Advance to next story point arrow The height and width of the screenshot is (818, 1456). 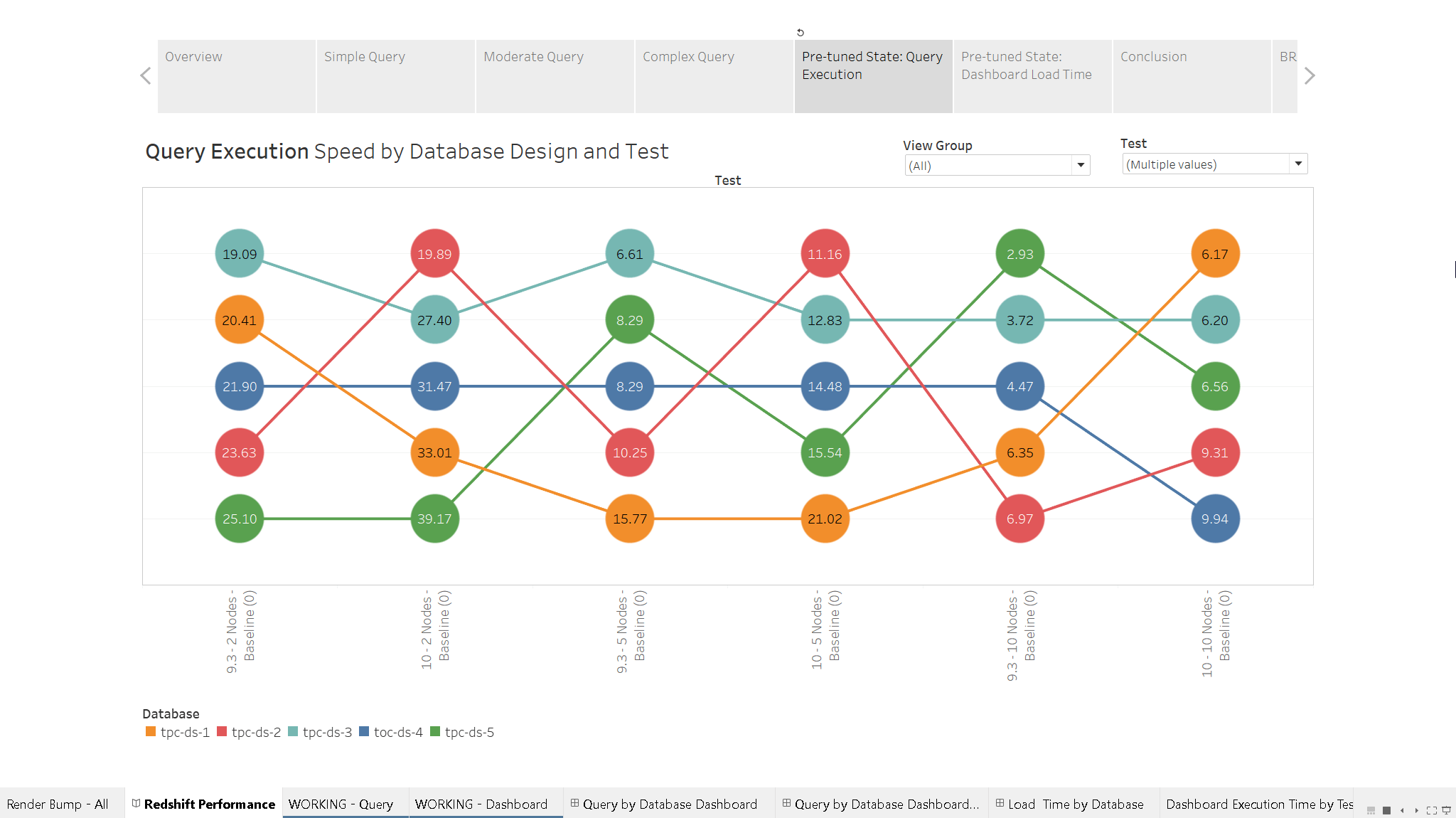click(x=1310, y=76)
